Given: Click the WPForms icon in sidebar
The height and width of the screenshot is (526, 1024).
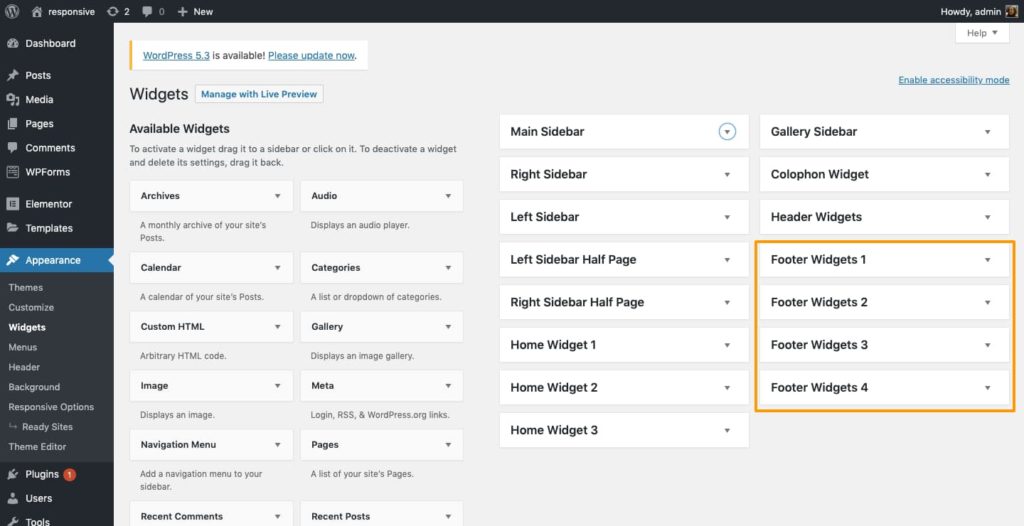Looking at the screenshot, I should point(12,172).
